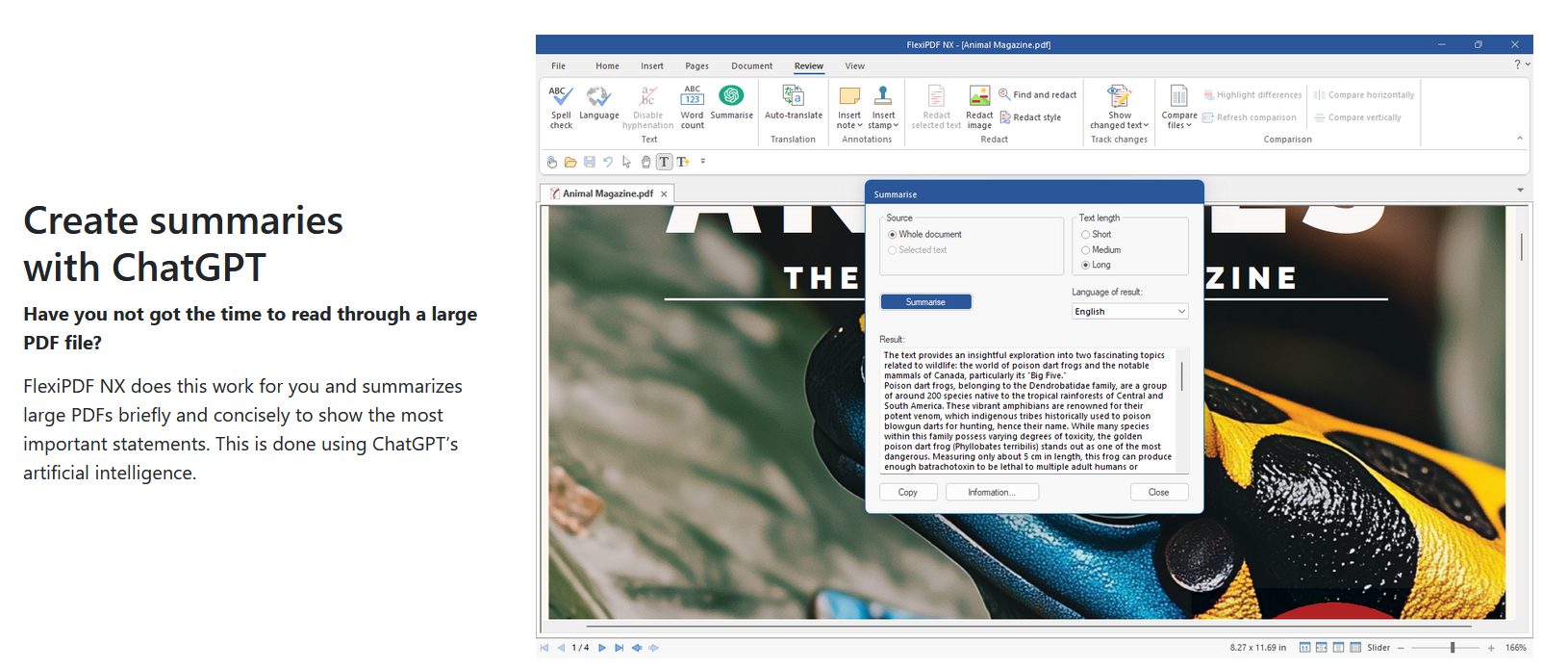This screenshot has height=667, width=1568.
Task: Expand the help question mark menu
Action: coord(1522,64)
